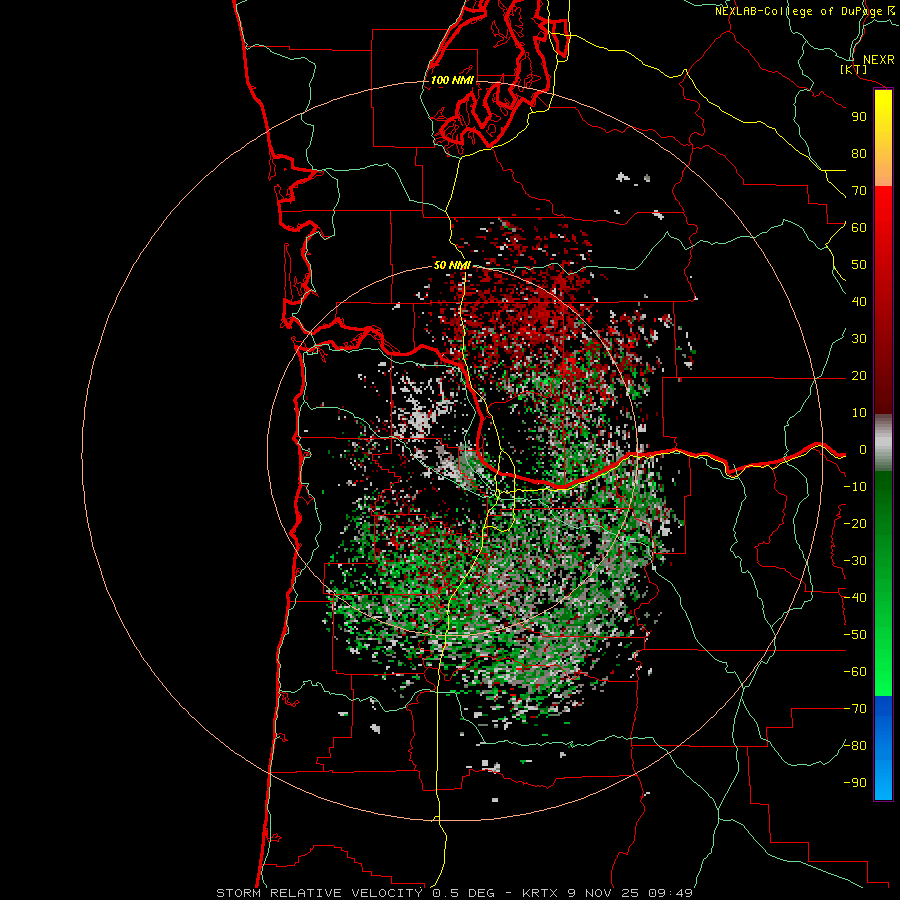The height and width of the screenshot is (900, 900).
Task: Select the -50 value on velocity scale
Action: coord(855,635)
